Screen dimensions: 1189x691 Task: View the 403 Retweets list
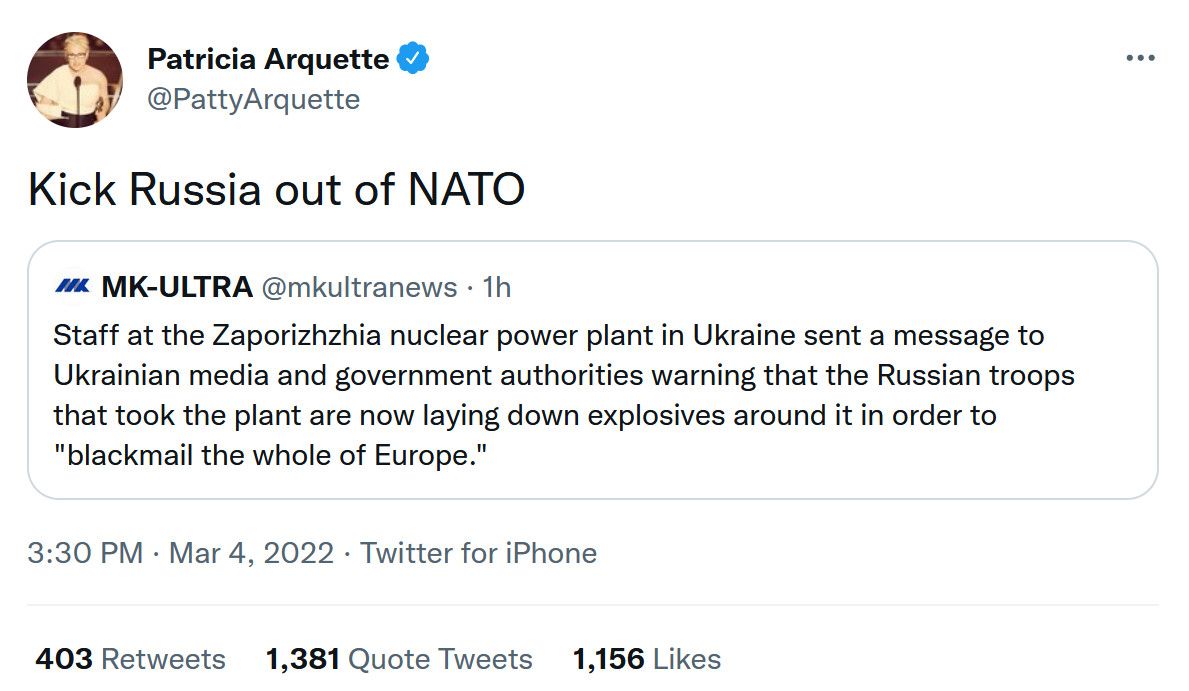point(130,659)
